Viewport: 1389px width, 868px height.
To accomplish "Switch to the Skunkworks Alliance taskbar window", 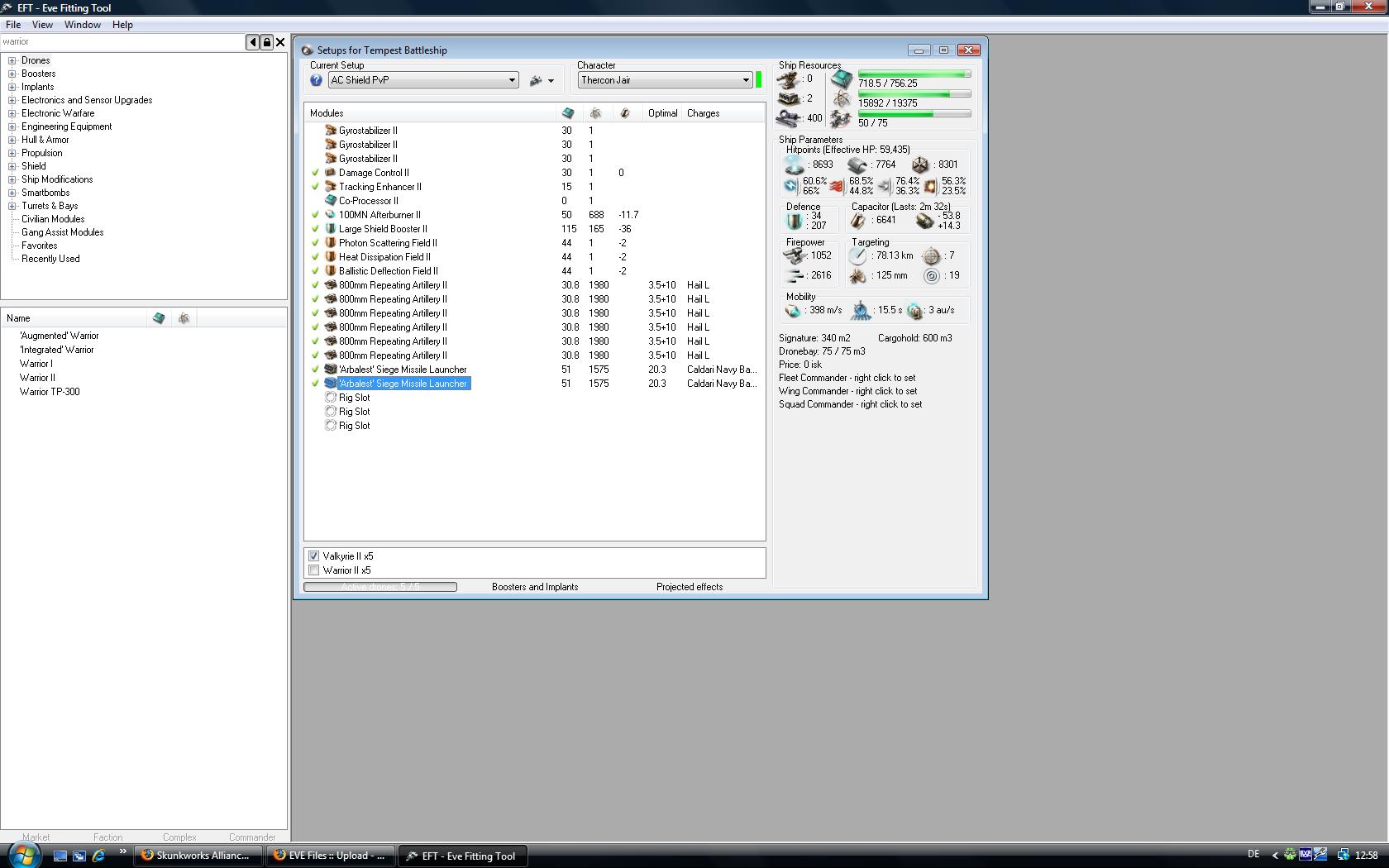I will pyautogui.click(x=198, y=856).
